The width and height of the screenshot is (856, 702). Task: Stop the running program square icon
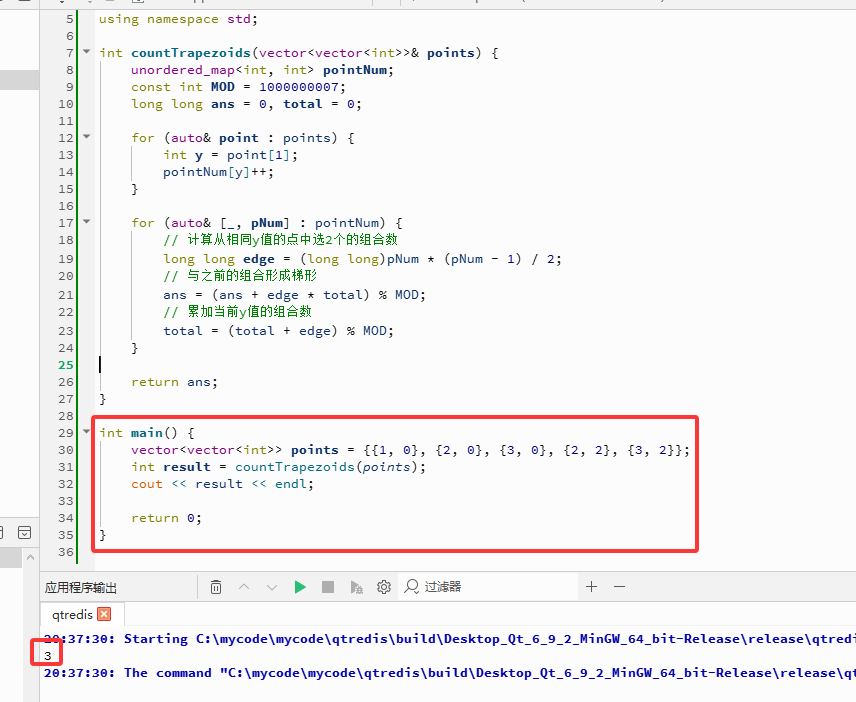tap(328, 587)
